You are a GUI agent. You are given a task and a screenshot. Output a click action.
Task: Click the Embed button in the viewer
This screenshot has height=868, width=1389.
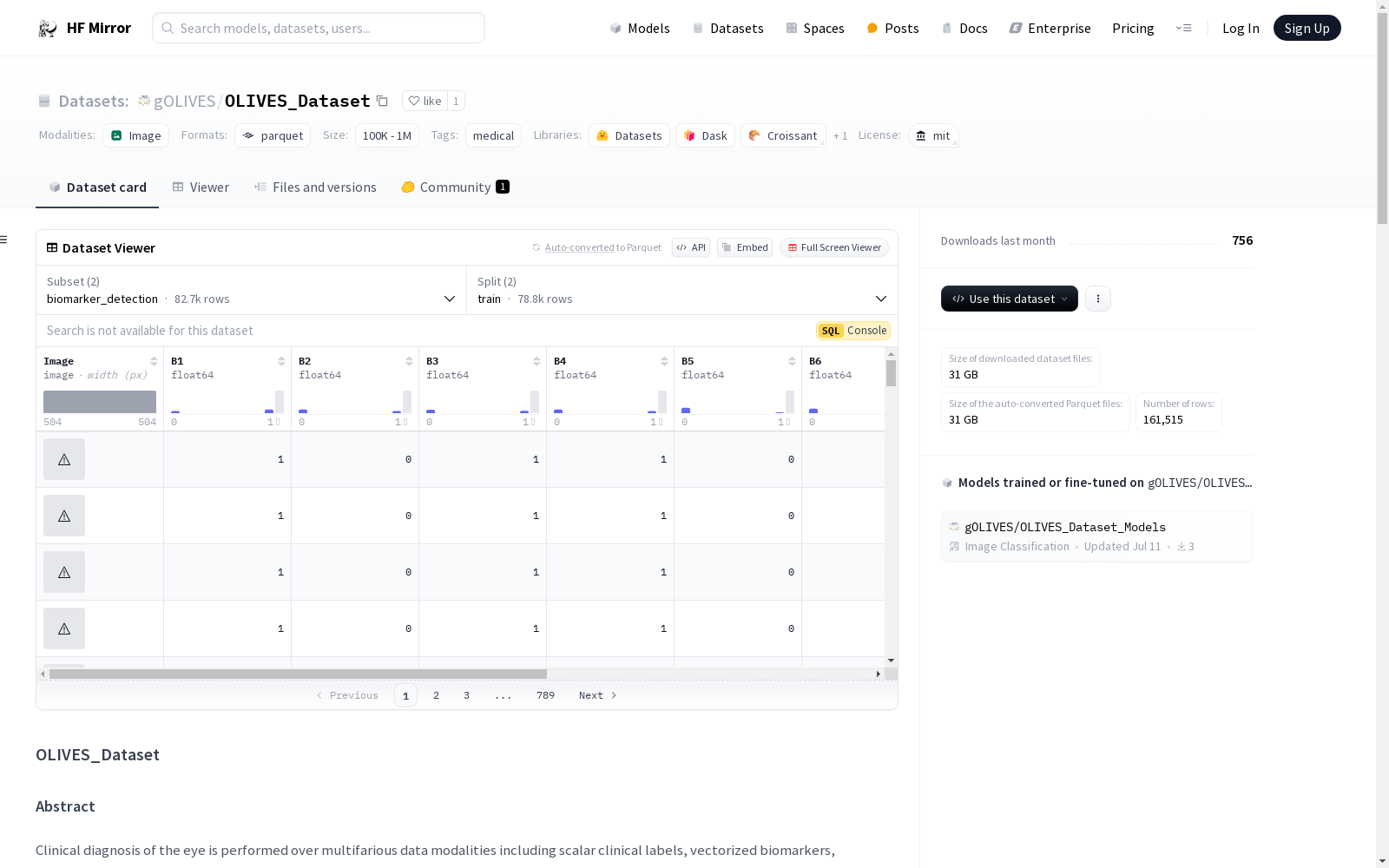tap(745, 247)
